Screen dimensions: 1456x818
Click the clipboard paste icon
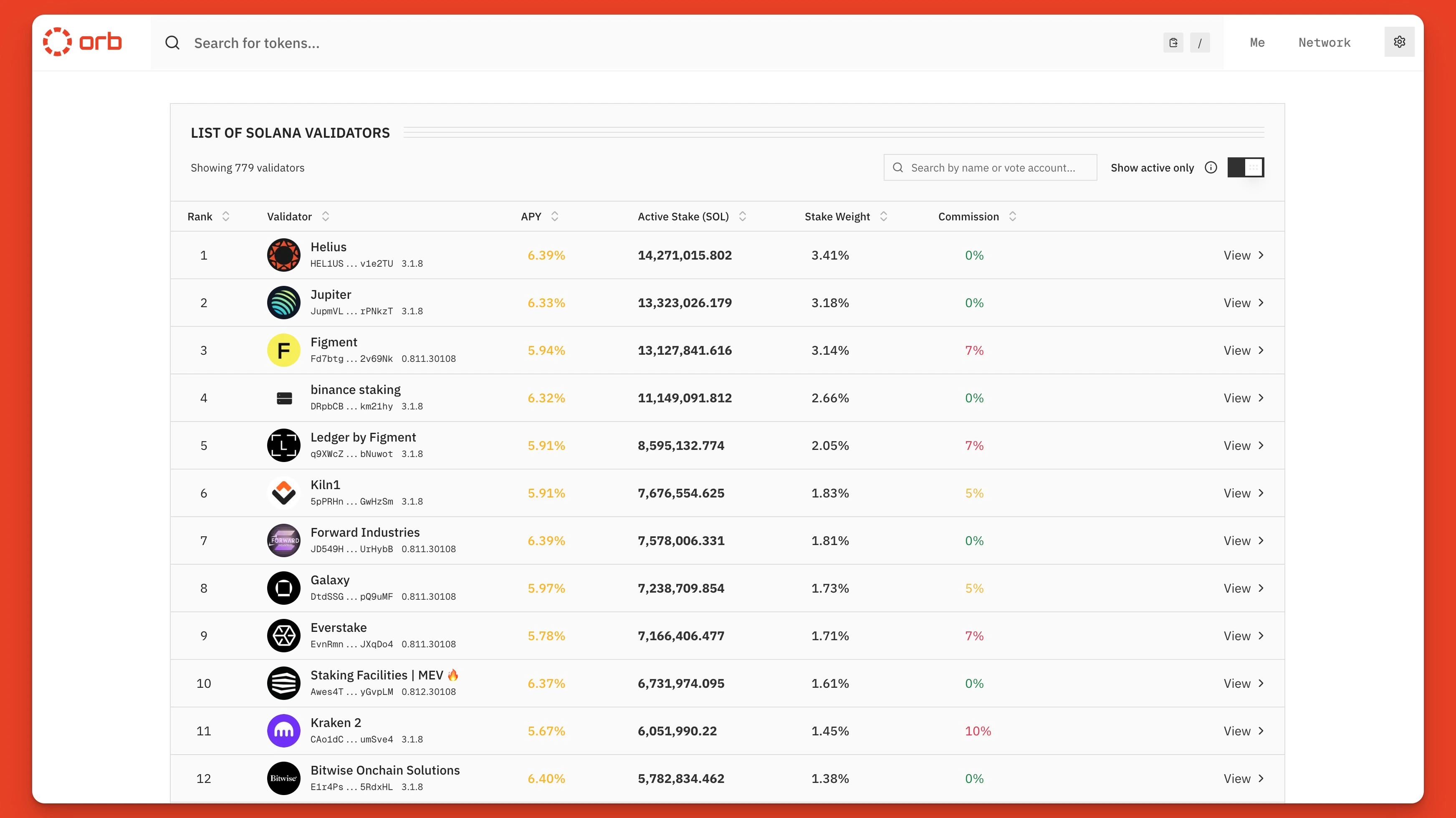[x=1173, y=43]
